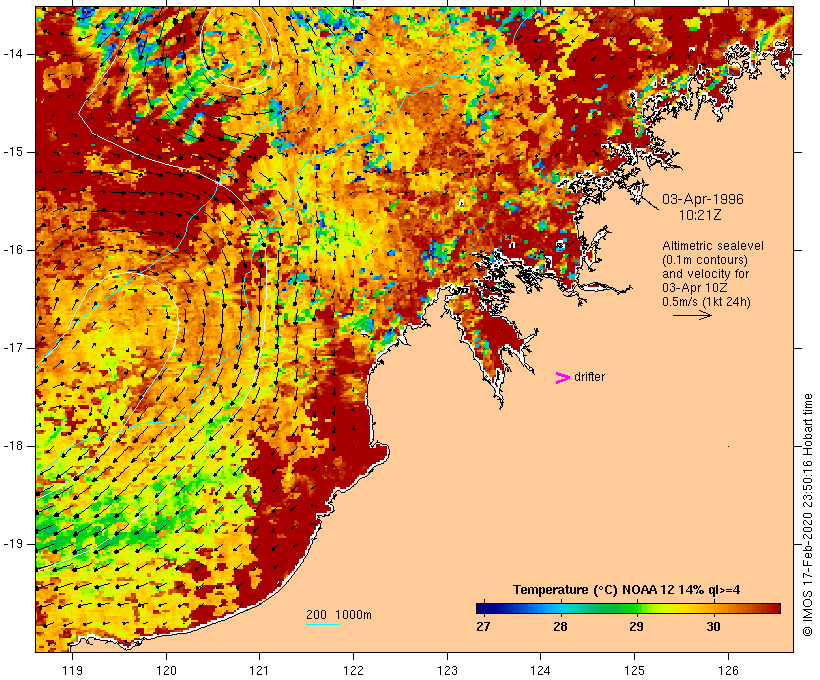The image size is (820, 680).
Task: Click the "03-Apr 10Z" caption line
Action: 694,288
